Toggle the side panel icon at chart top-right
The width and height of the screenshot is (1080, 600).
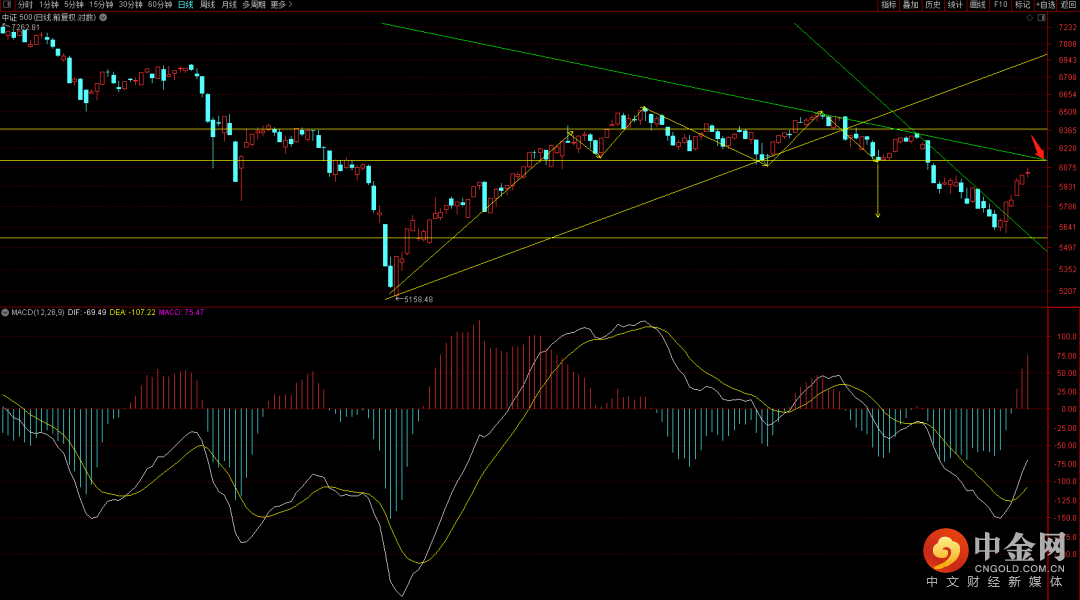(x=1041, y=18)
